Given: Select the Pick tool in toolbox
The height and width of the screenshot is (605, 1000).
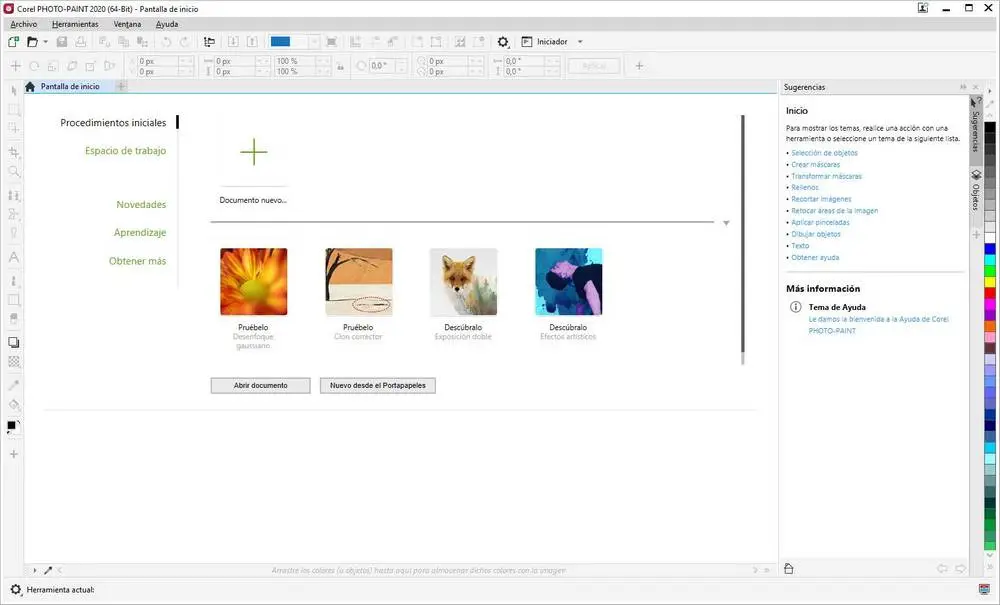Looking at the screenshot, I should tap(14, 91).
